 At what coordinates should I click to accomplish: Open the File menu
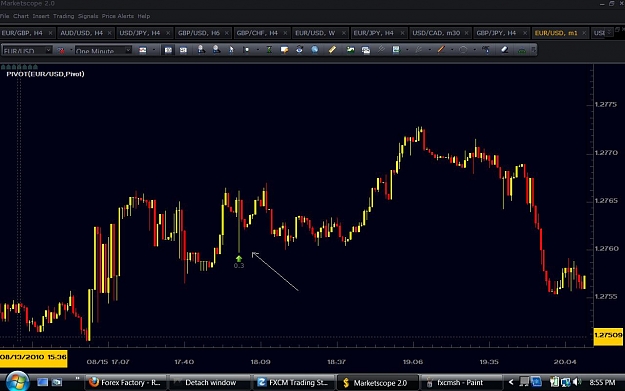4,16
